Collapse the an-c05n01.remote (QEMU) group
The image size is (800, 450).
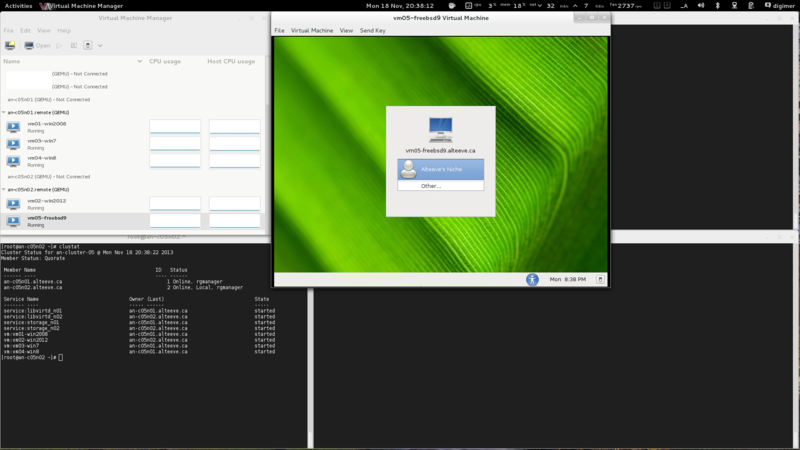(x=4, y=112)
